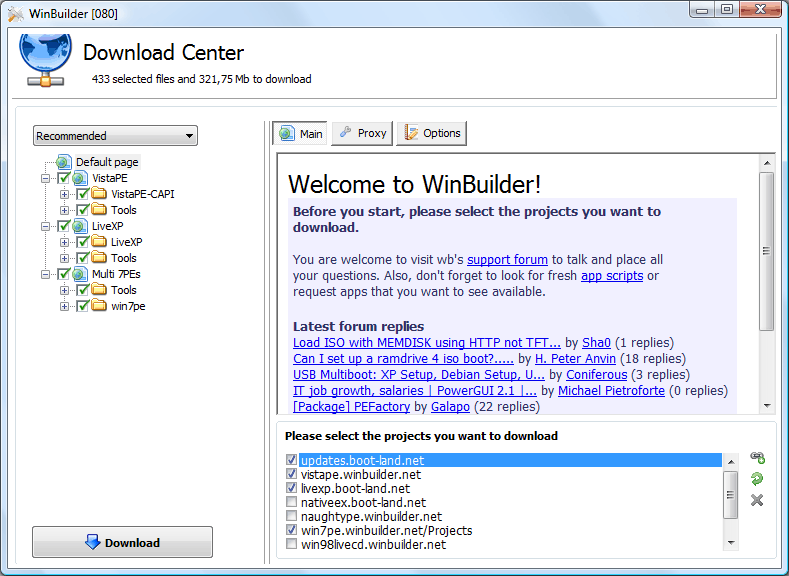Enable win98livecd.winbuilder.net checkbox
789x576 pixels.
point(291,544)
